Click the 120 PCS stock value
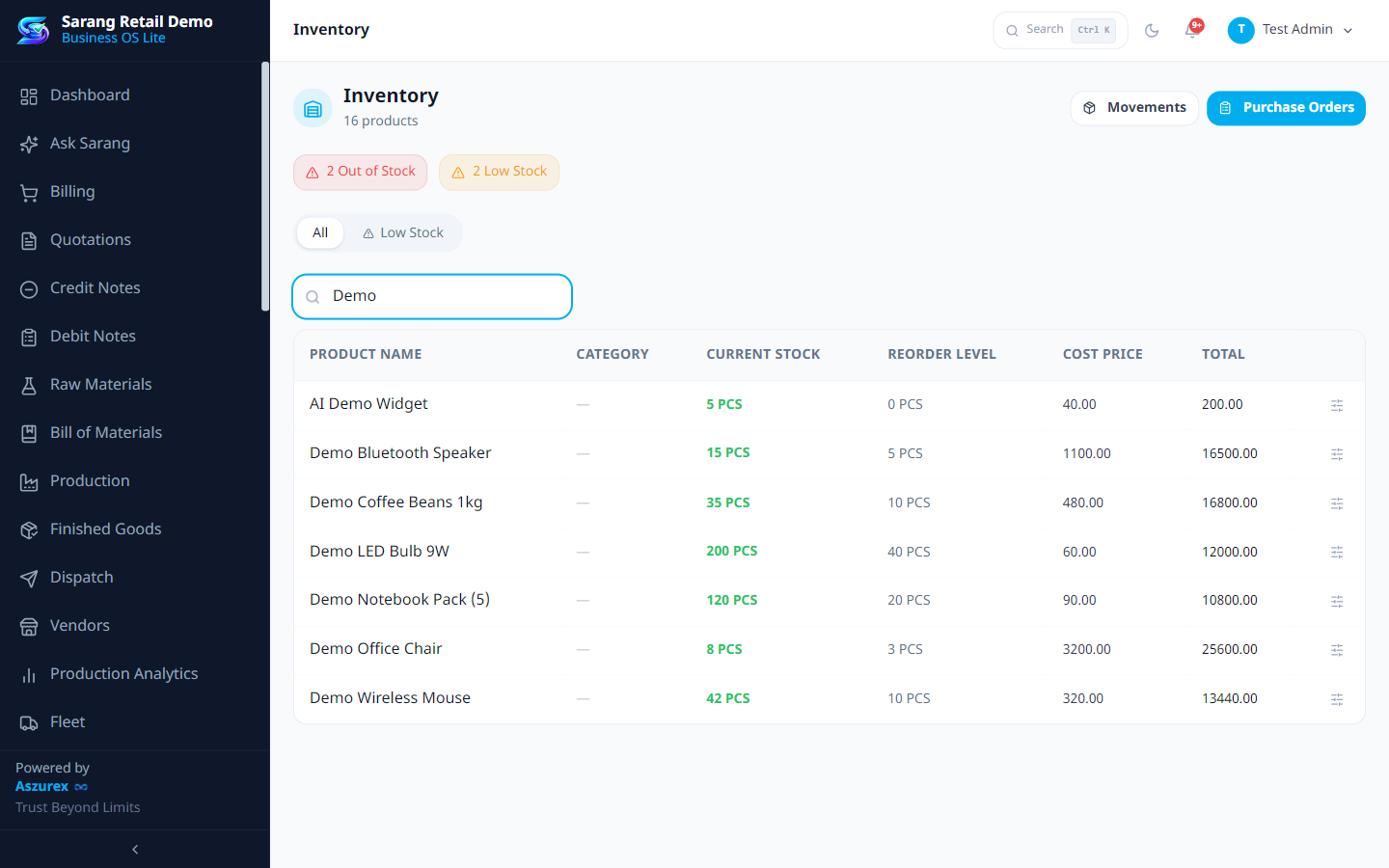 pyautogui.click(x=732, y=600)
